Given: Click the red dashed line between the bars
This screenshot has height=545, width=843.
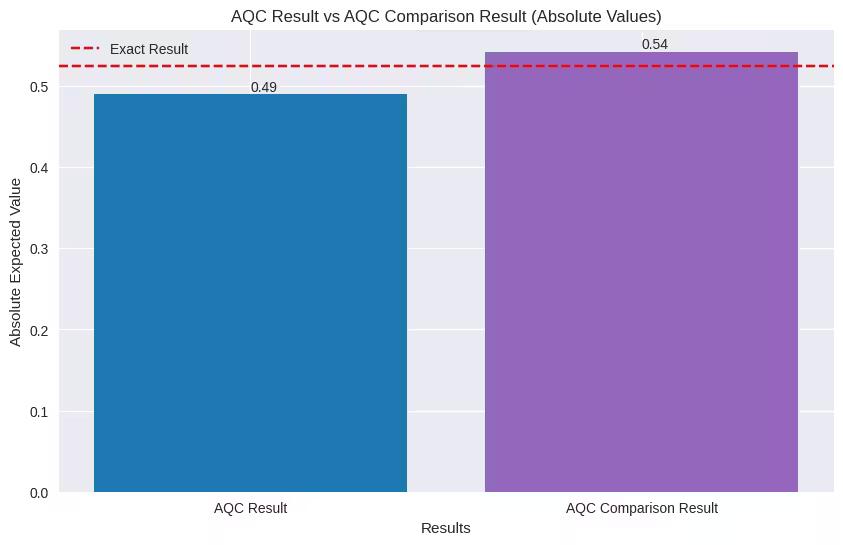Looking at the screenshot, I should coord(446,66).
